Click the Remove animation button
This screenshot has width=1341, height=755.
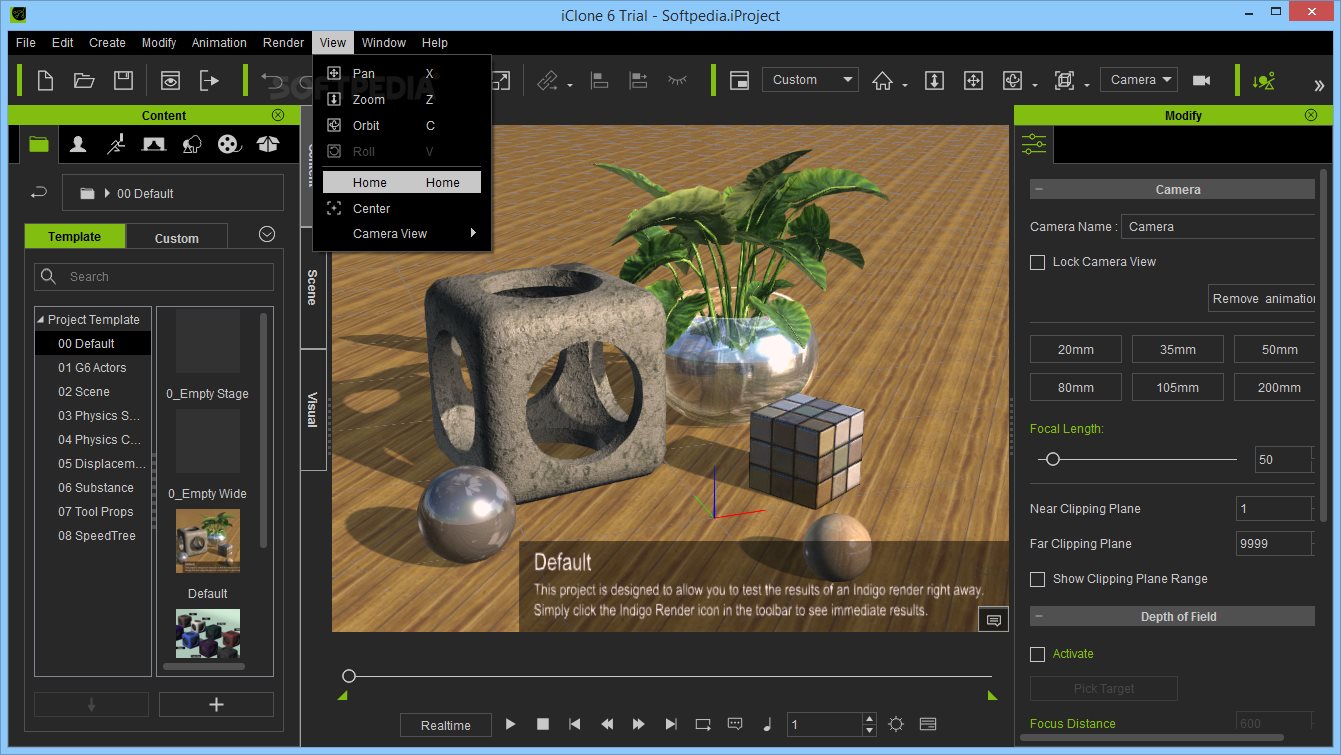pyautogui.click(x=1262, y=298)
